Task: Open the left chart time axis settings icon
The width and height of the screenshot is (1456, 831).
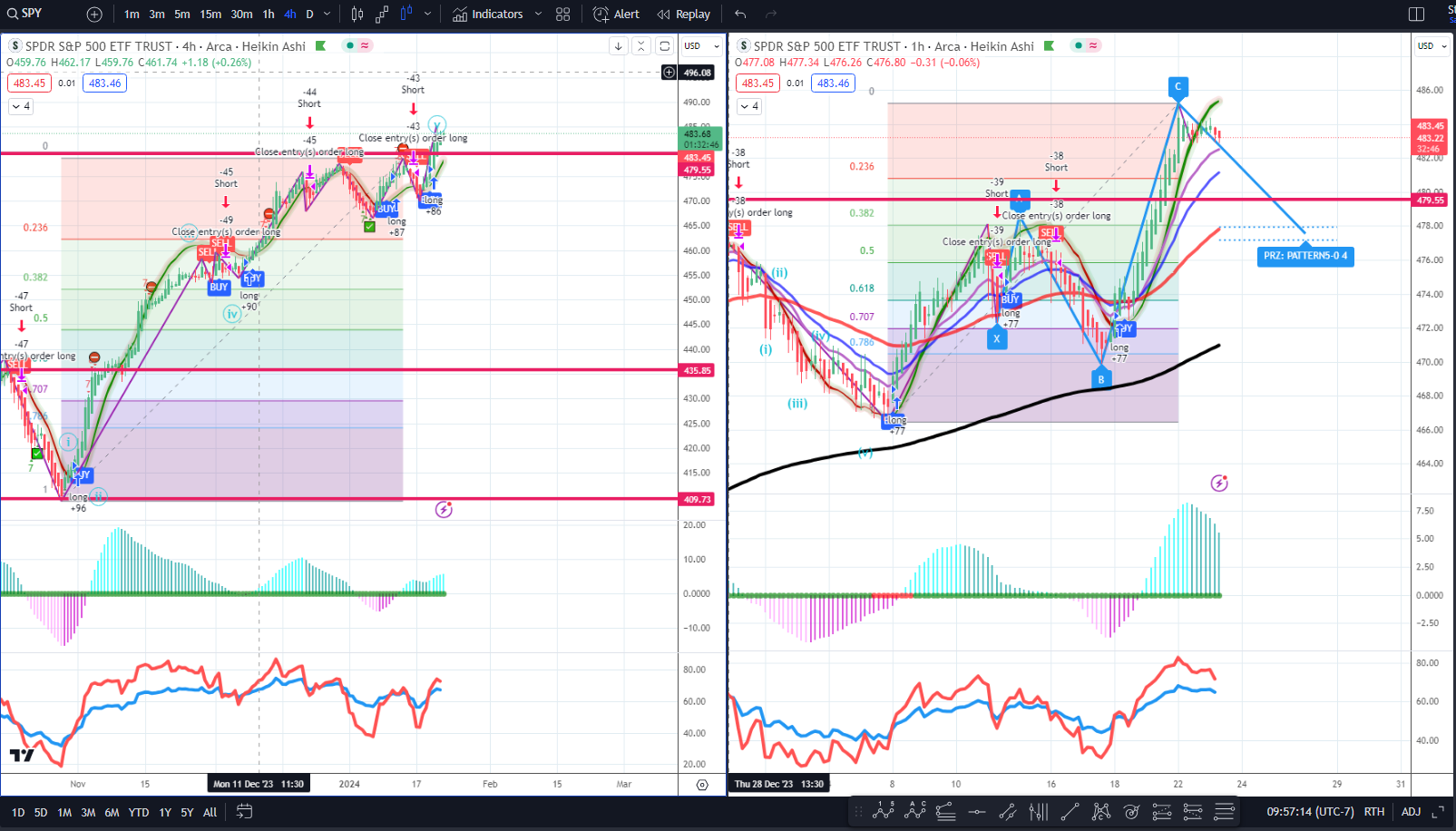Action: pyautogui.click(x=702, y=785)
